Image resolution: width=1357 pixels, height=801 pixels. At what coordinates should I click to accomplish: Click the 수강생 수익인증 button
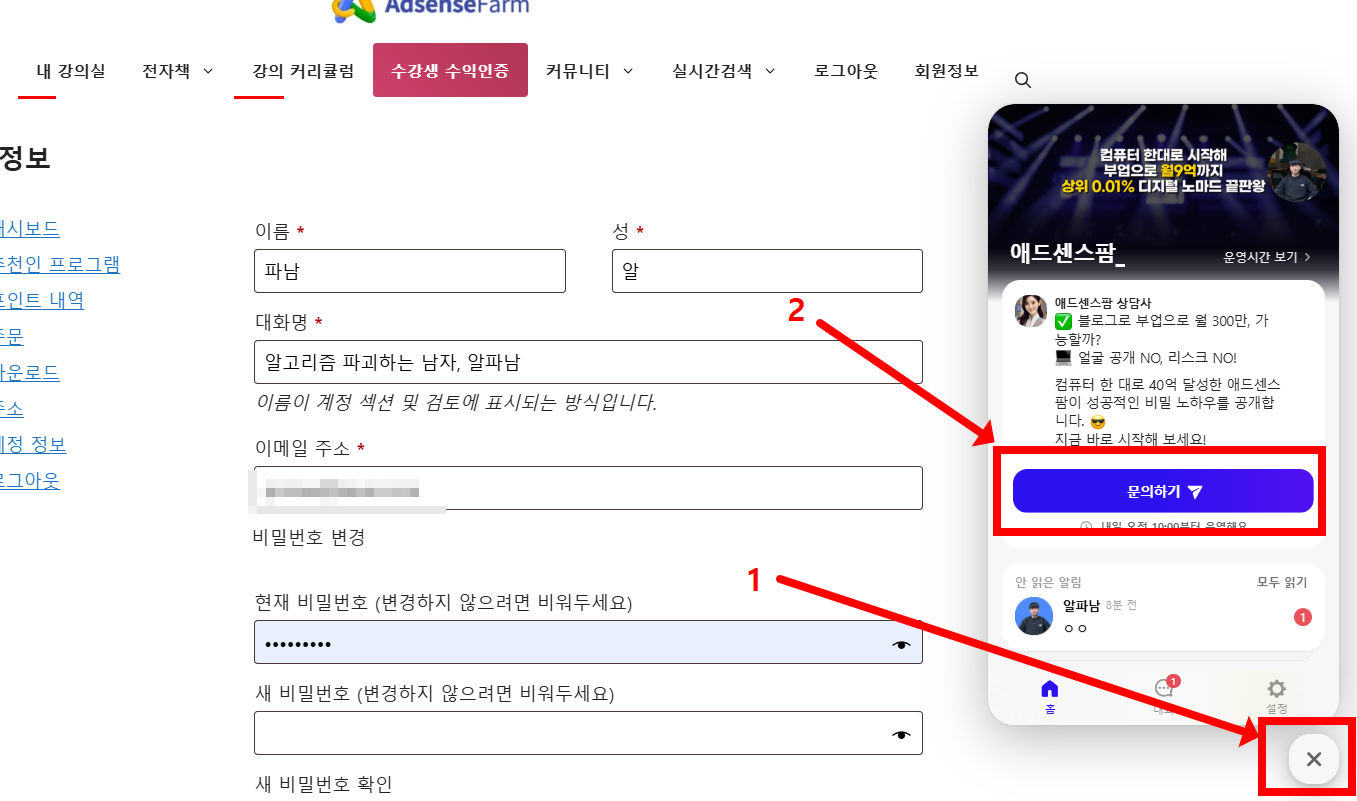pos(450,70)
